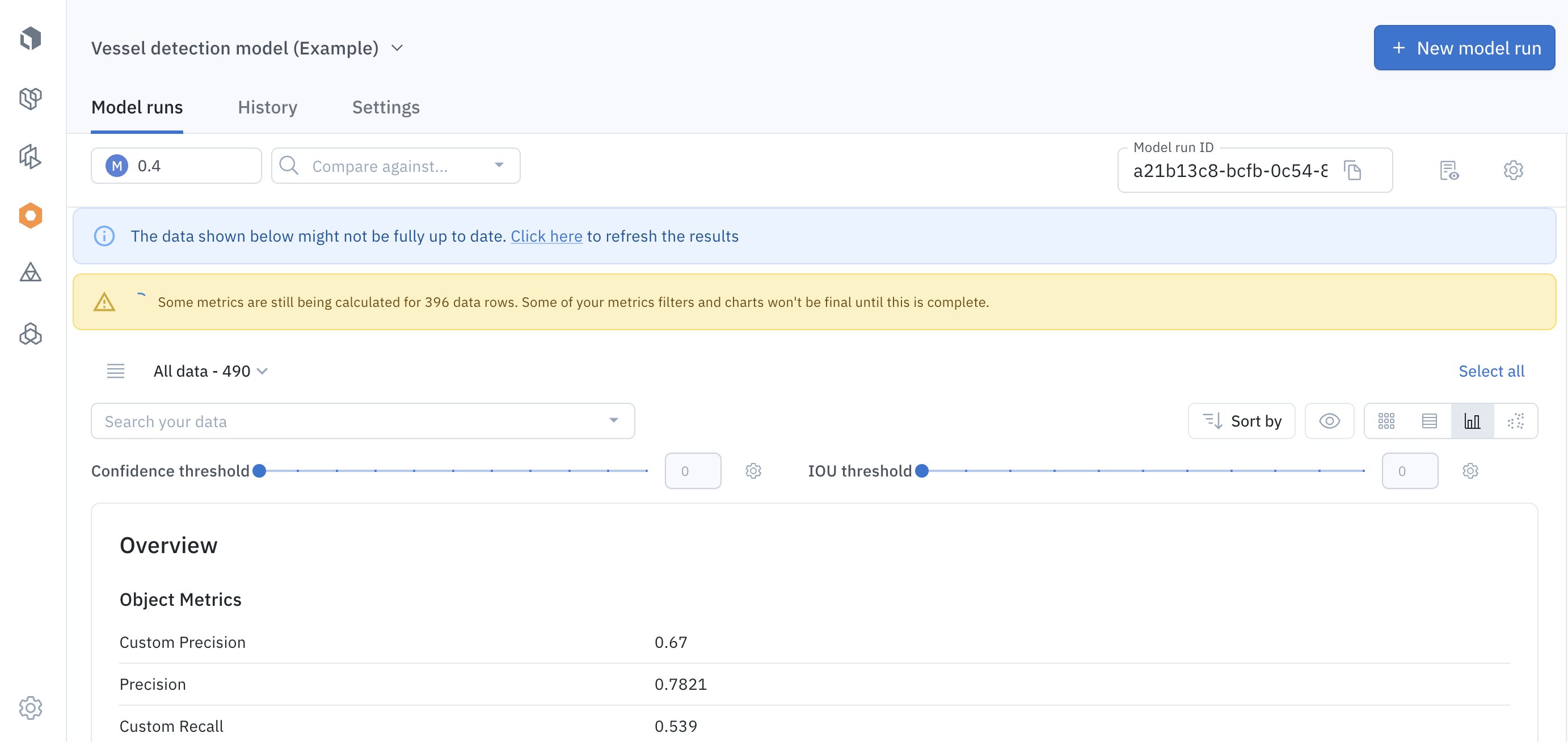This screenshot has height=742, width=1568.
Task: Click the copy model run ID icon
Action: coord(1352,169)
